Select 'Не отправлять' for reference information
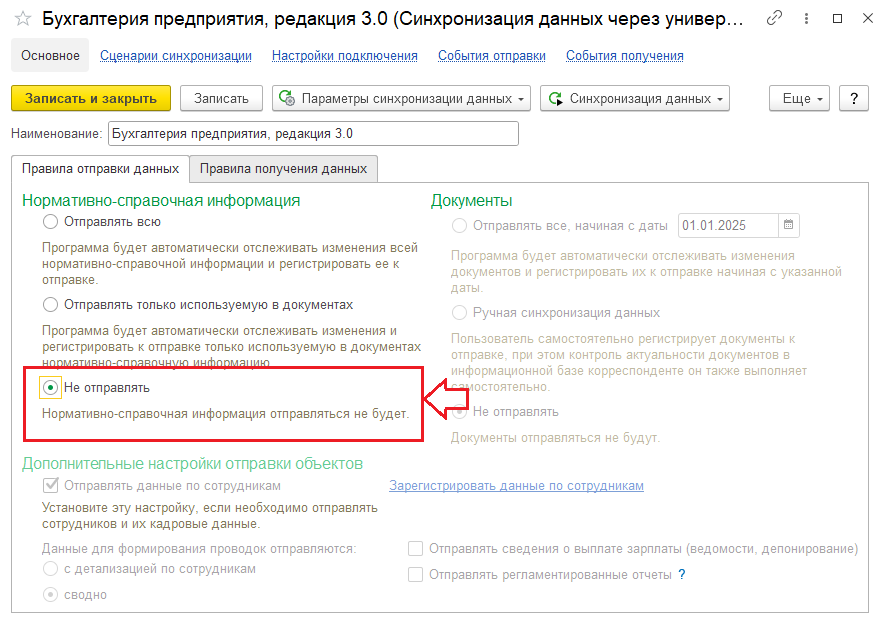 click(x=51, y=388)
